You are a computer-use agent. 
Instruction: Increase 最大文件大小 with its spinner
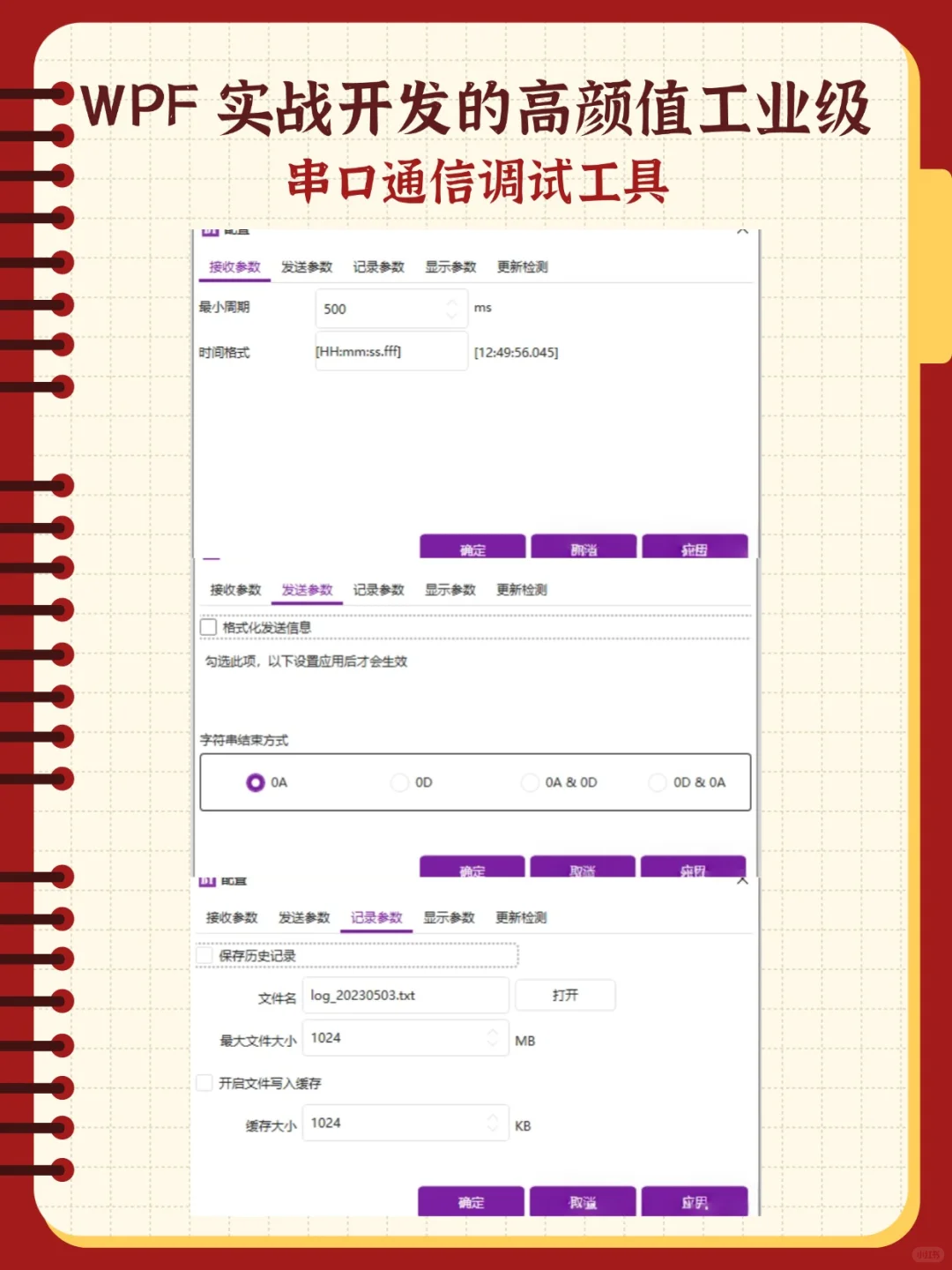click(x=494, y=1033)
